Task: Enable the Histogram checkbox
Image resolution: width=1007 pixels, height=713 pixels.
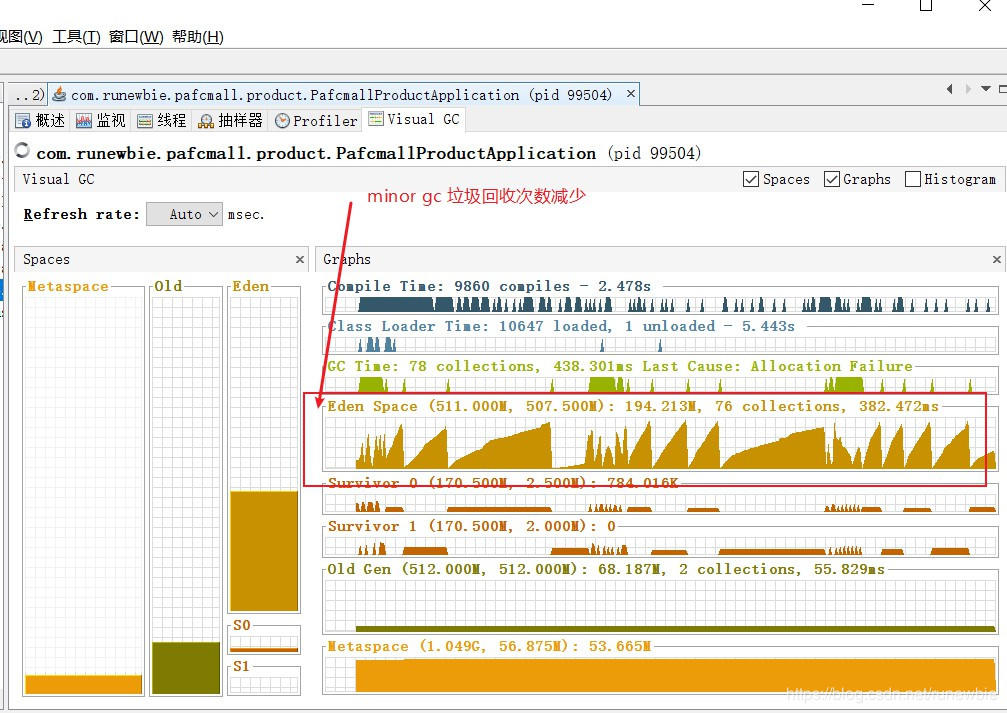Action: pos(913,179)
